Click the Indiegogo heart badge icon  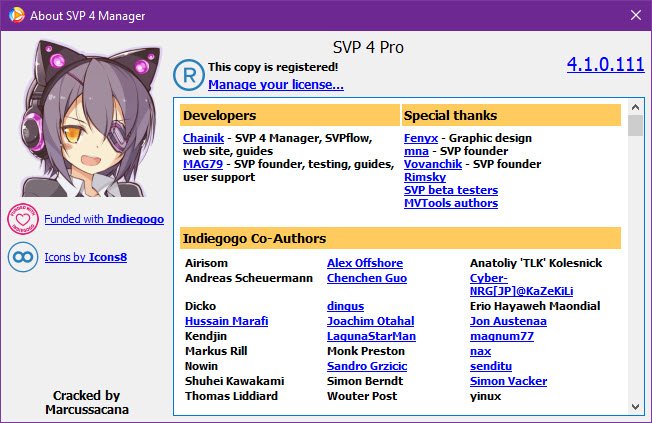[x=23, y=219]
